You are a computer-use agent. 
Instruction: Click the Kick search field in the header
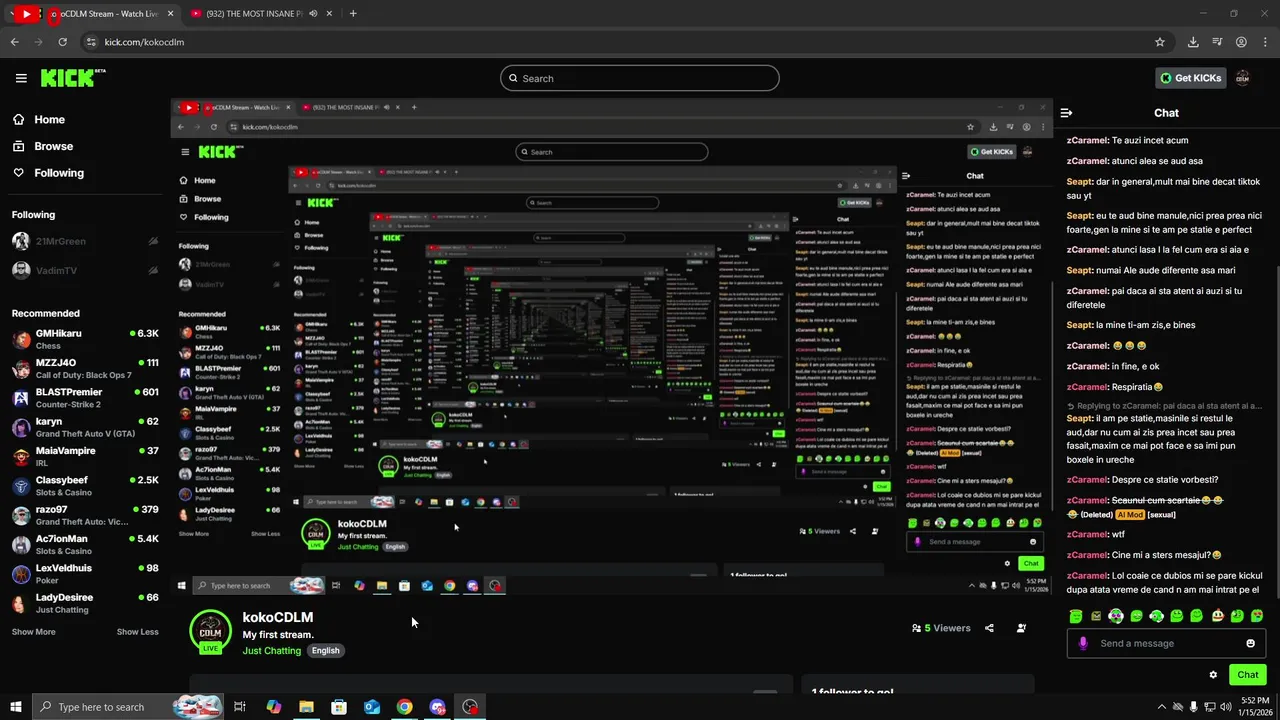pos(640,78)
